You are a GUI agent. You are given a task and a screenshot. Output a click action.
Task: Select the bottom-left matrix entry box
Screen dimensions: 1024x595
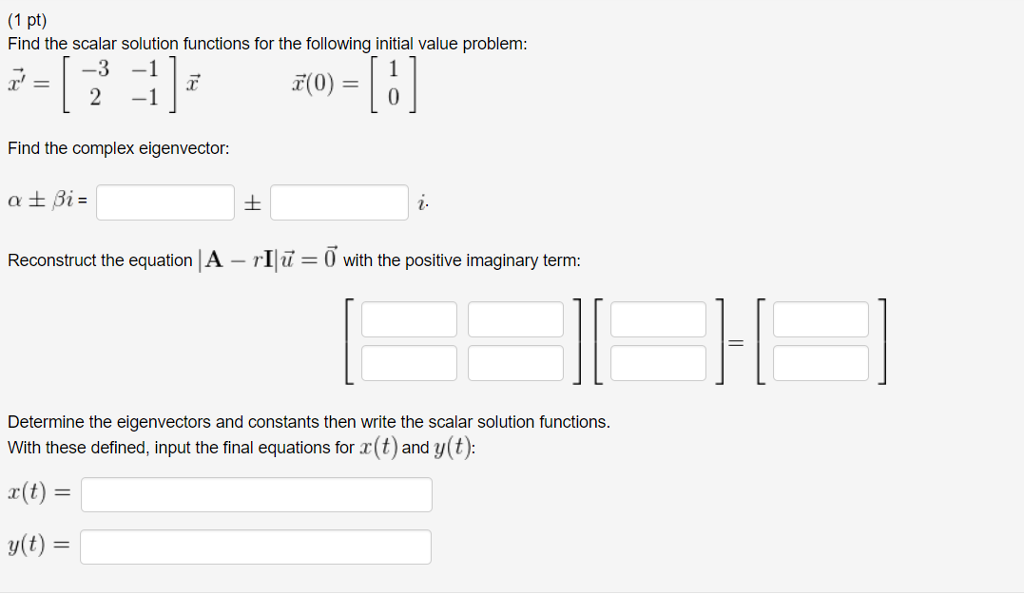pos(410,362)
